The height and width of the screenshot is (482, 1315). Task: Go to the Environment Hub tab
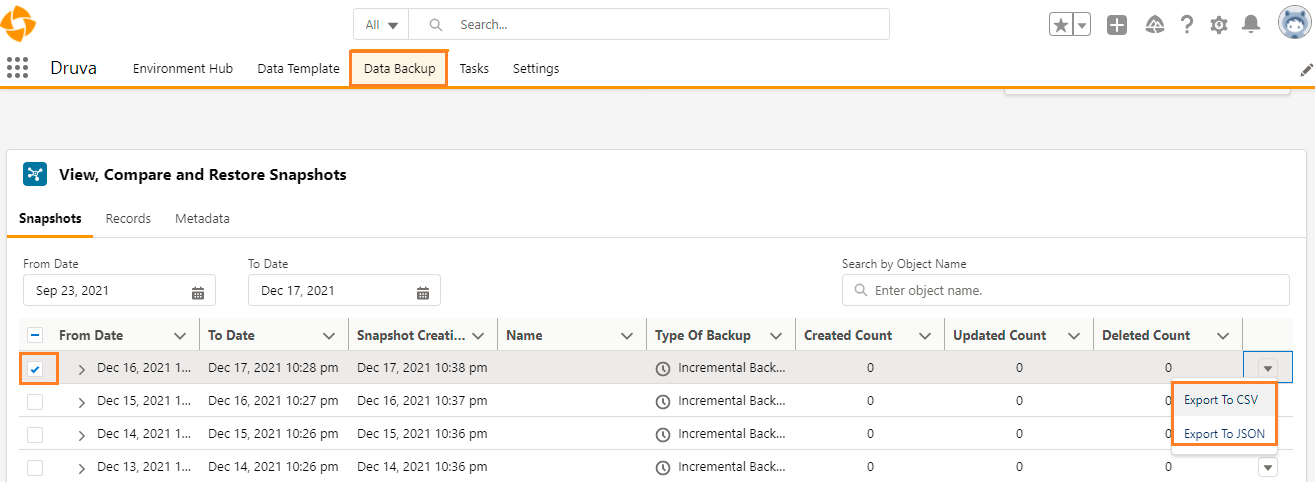tap(183, 69)
